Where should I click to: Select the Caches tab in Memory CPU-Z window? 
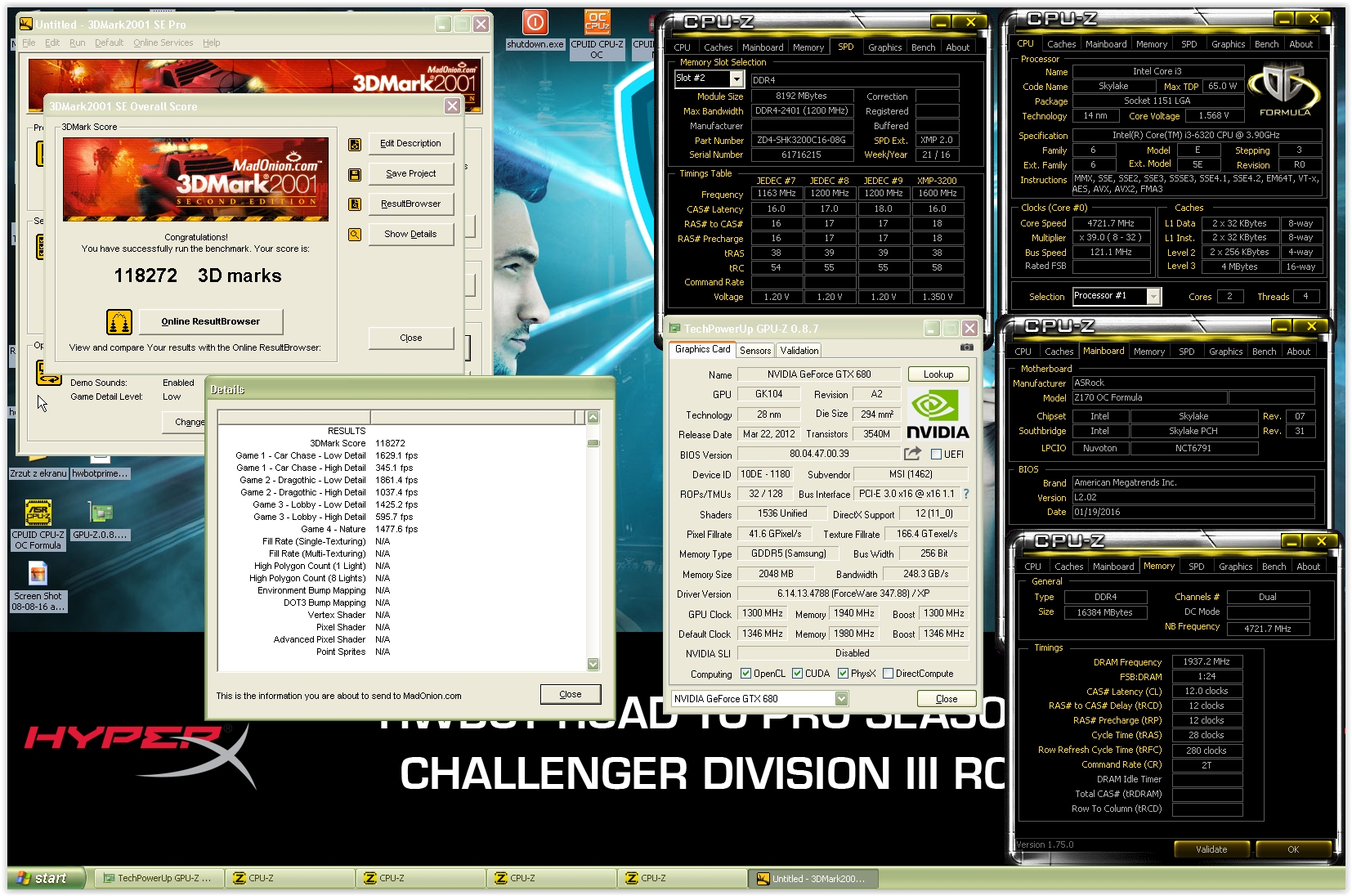(x=1068, y=567)
